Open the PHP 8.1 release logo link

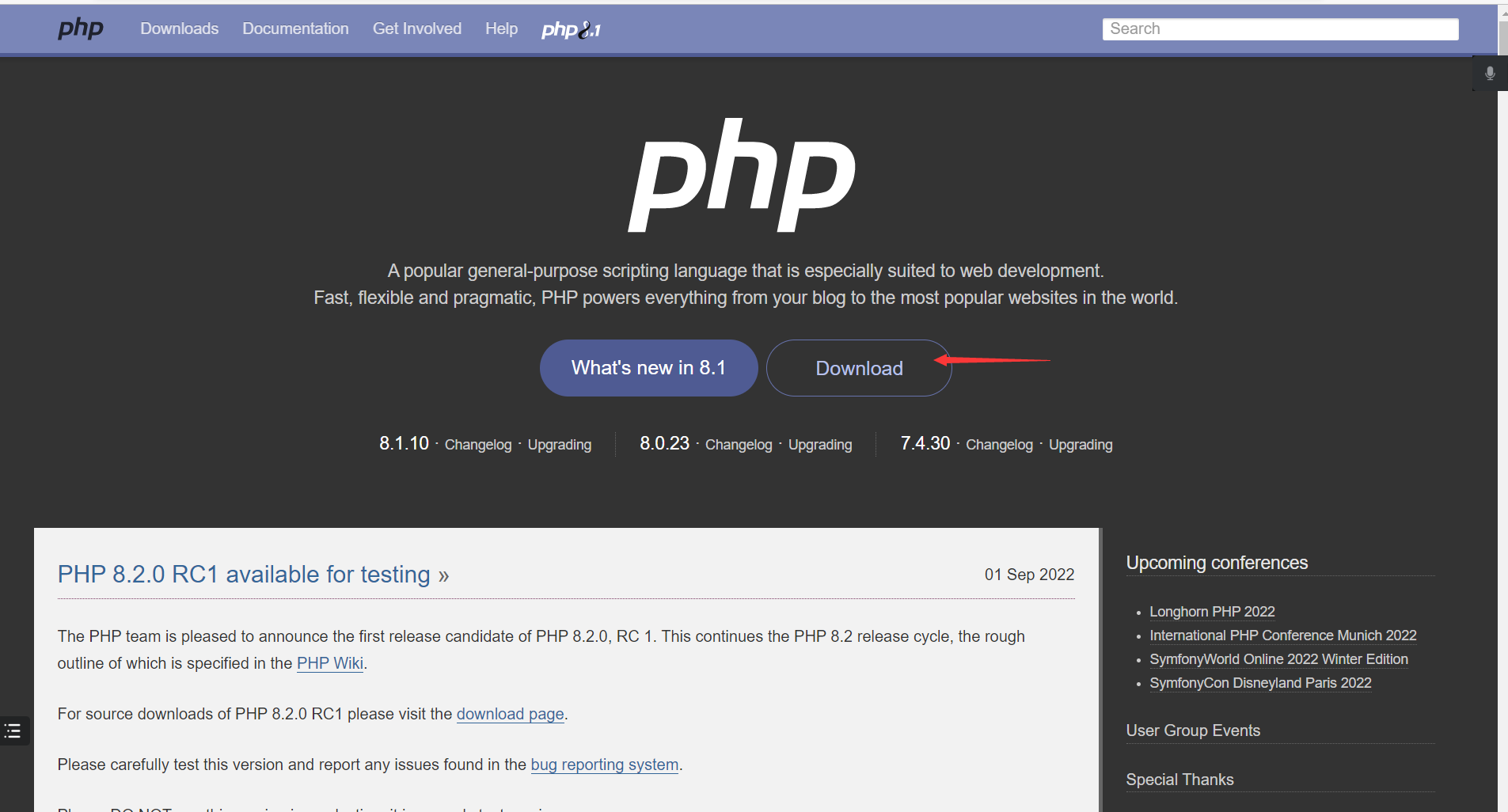tap(571, 30)
